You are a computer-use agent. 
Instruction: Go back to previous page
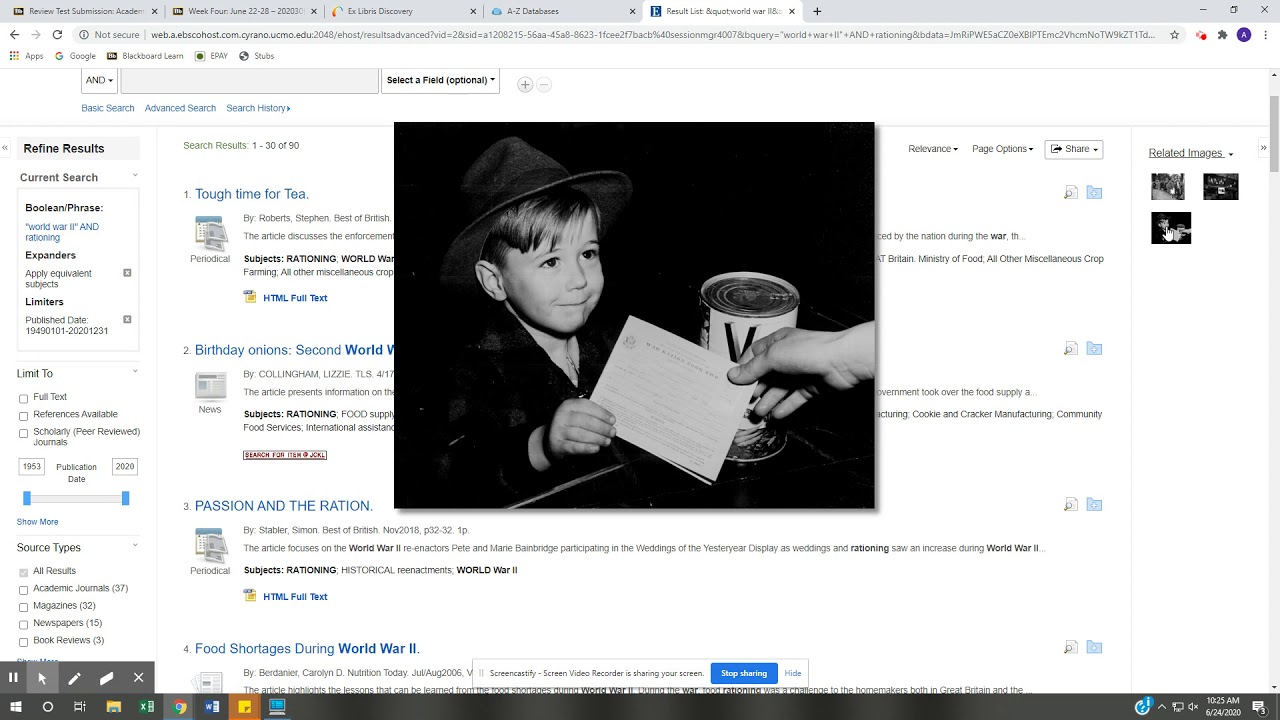[14, 34]
